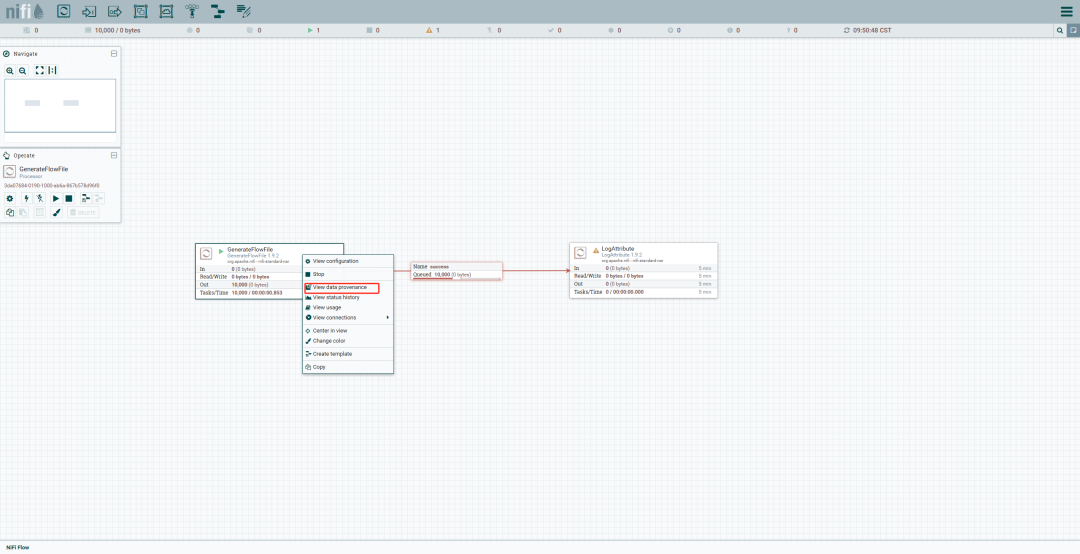Choose Stop in context menu

(348, 274)
